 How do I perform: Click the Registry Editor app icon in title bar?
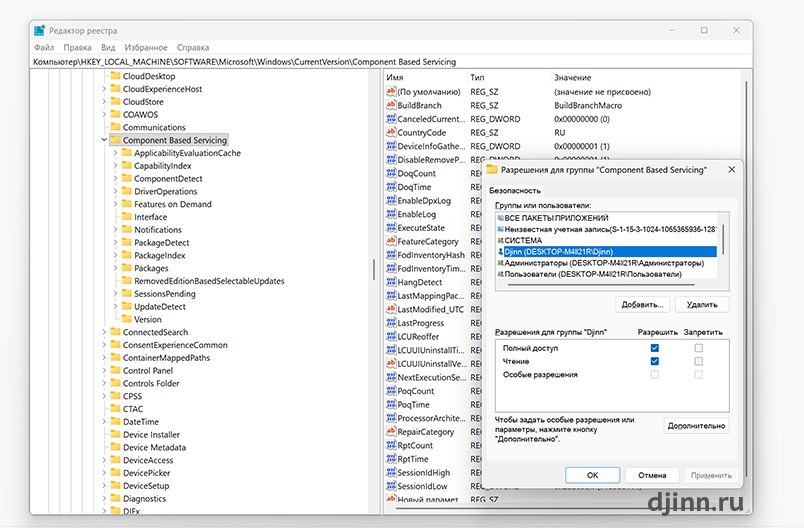tap(39, 31)
